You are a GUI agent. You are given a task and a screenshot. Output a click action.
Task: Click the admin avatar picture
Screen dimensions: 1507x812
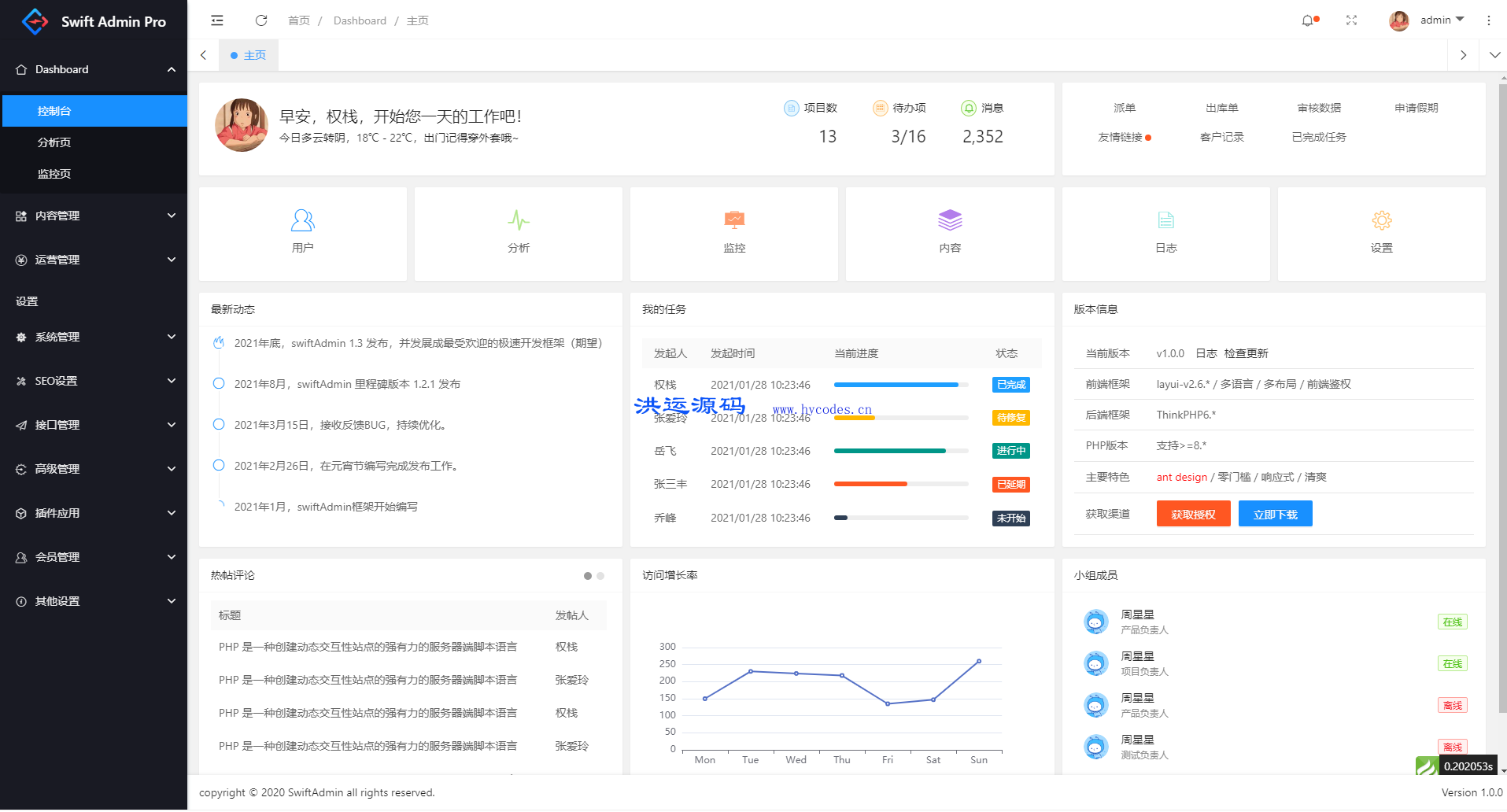[1398, 20]
